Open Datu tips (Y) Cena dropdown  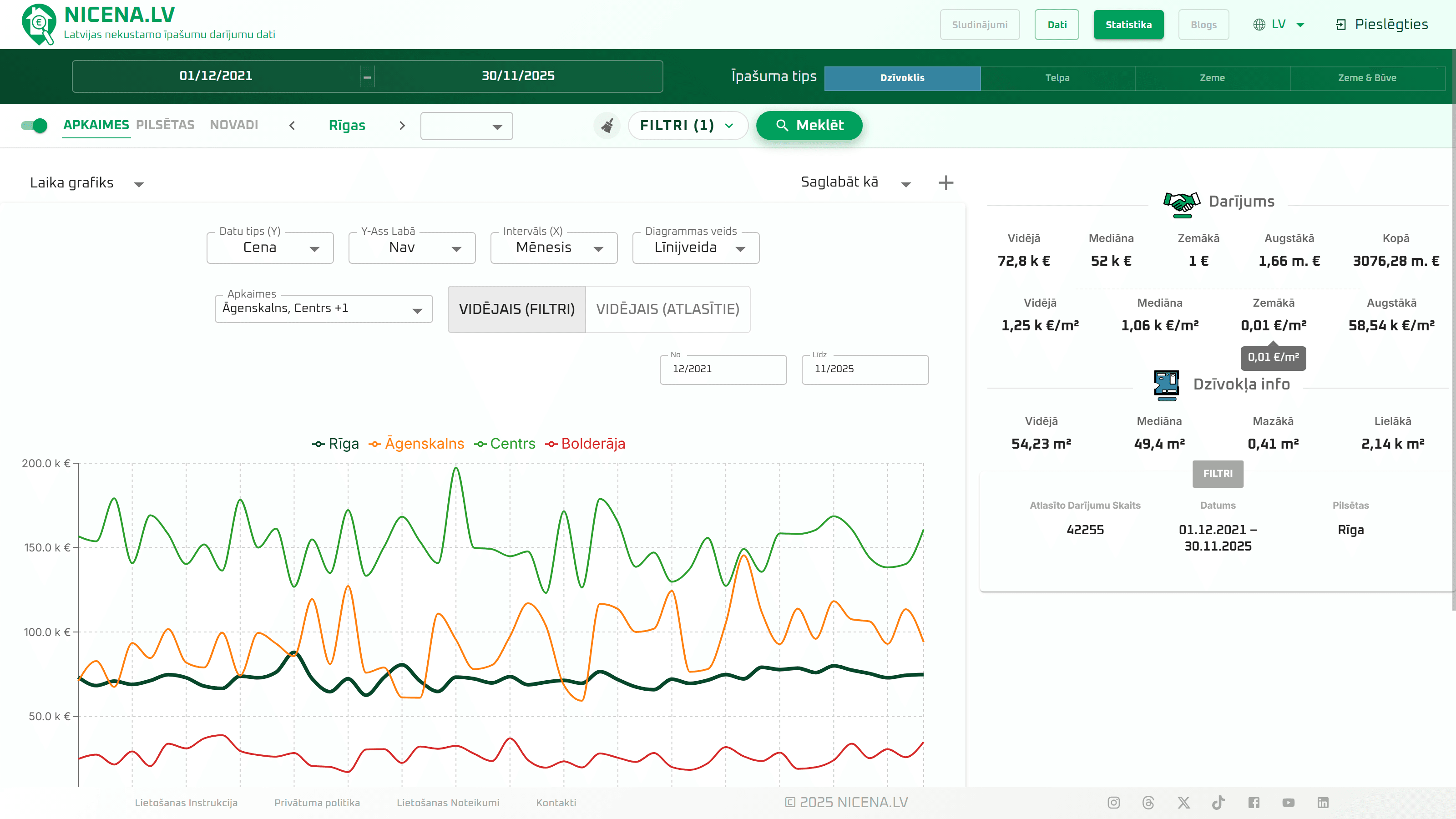(x=270, y=248)
